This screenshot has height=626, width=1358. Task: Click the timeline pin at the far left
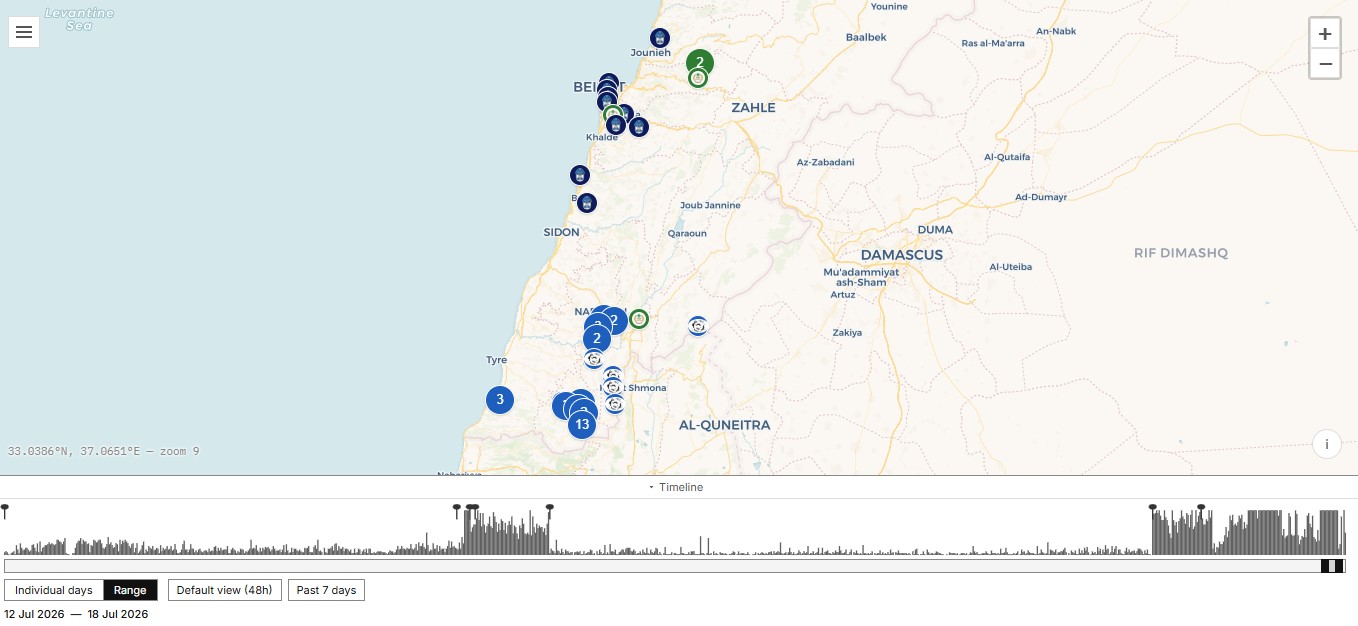point(5,510)
